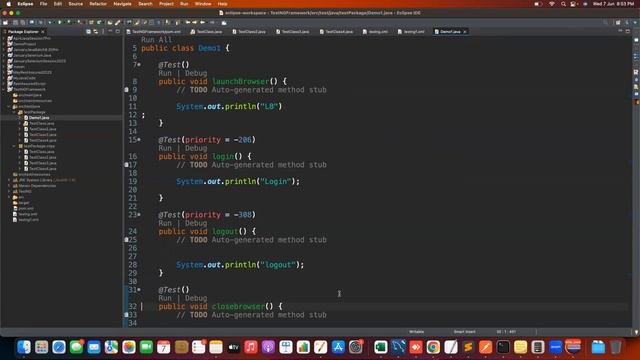The width and height of the screenshot is (640, 360).
Task: Click the Save icon in the main toolbar
Action: pyautogui.click(x=16, y=22)
